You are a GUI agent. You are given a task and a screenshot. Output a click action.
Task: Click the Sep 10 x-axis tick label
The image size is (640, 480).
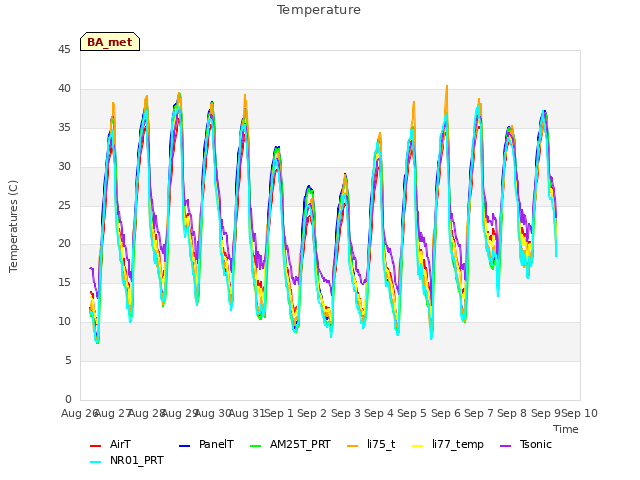pyautogui.click(x=579, y=413)
